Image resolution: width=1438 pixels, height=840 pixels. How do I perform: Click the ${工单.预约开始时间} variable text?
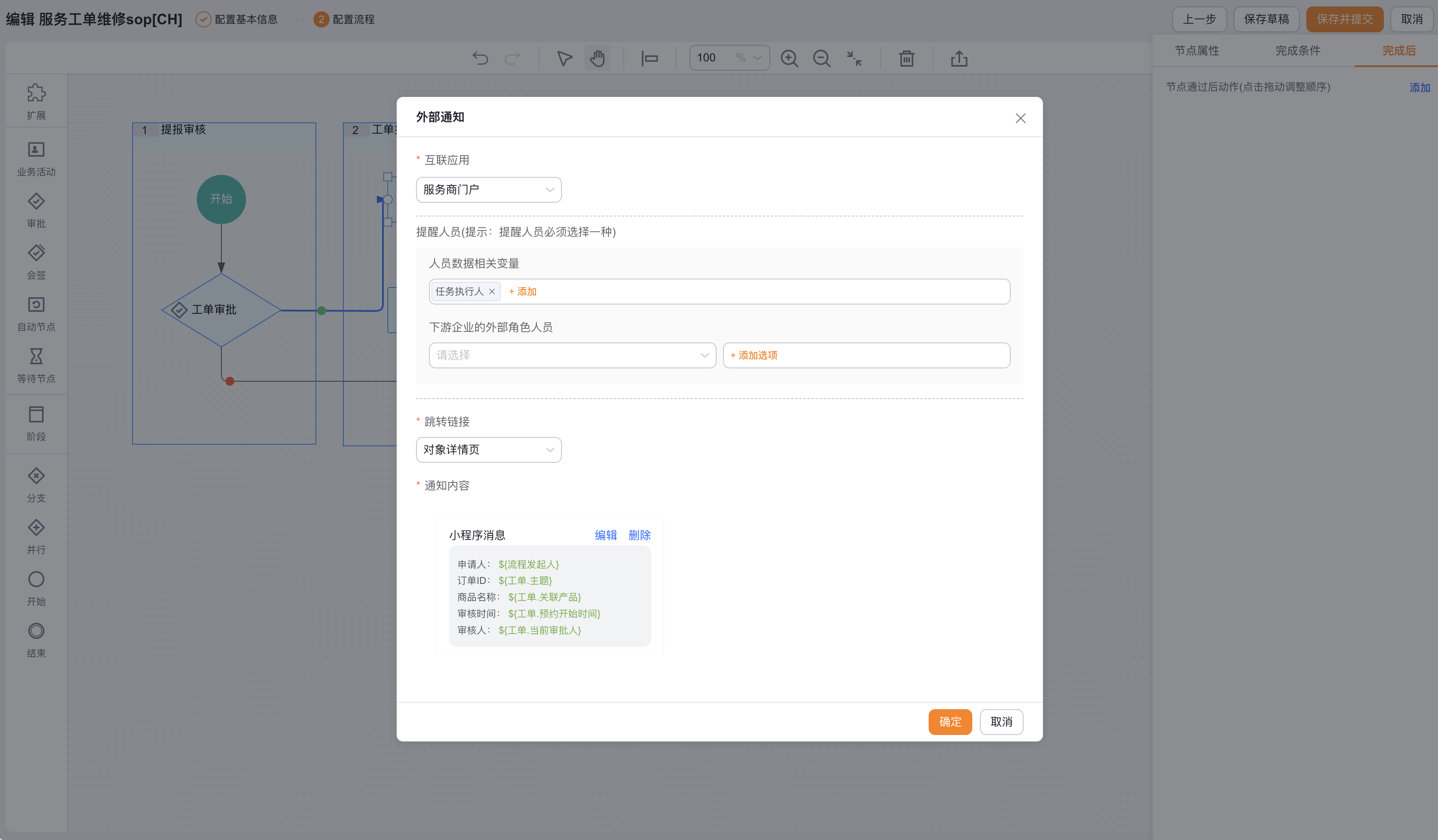click(x=554, y=613)
